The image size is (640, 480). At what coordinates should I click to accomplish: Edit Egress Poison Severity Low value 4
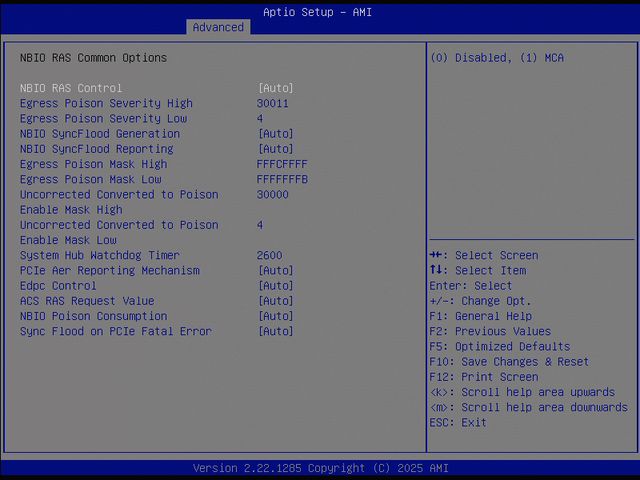point(260,118)
